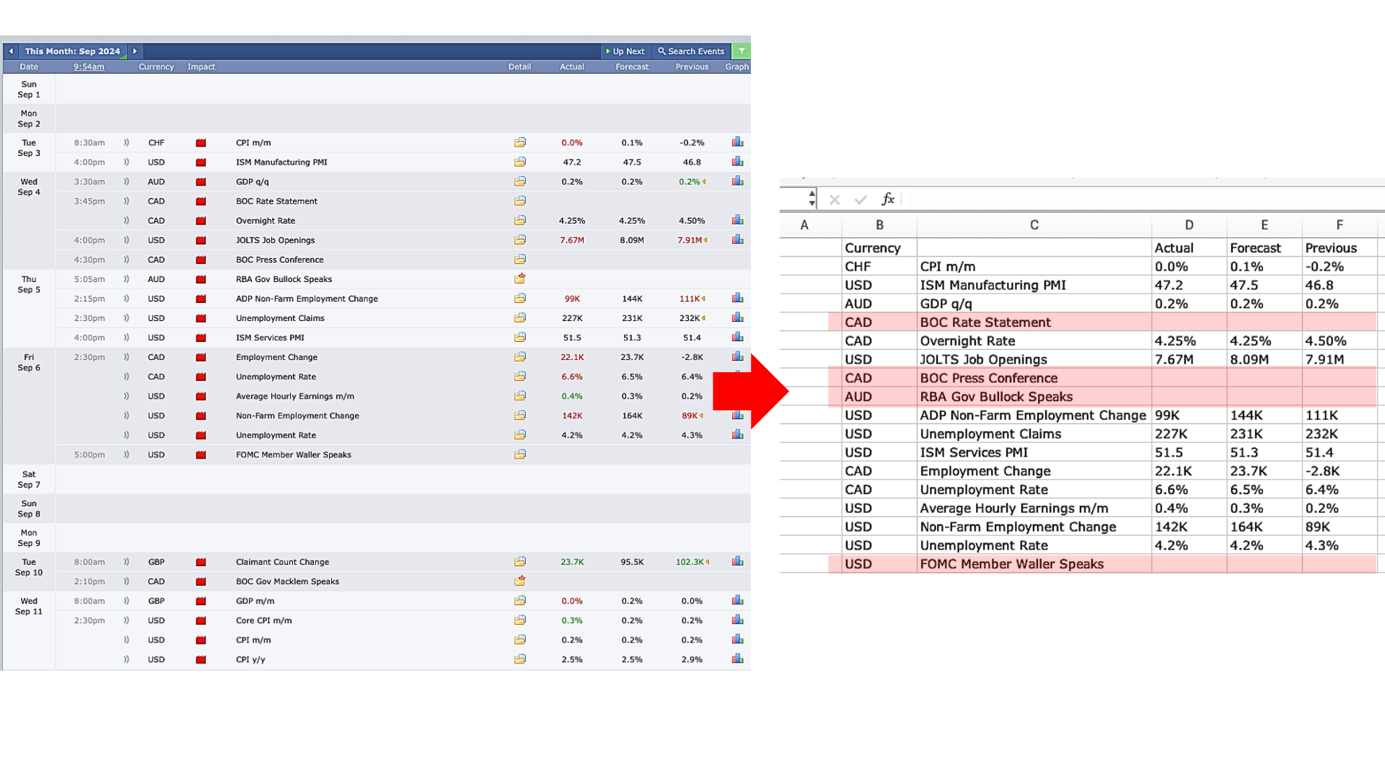
Task: Open graph icon for ISM Manufacturing PMI
Action: 737,162
